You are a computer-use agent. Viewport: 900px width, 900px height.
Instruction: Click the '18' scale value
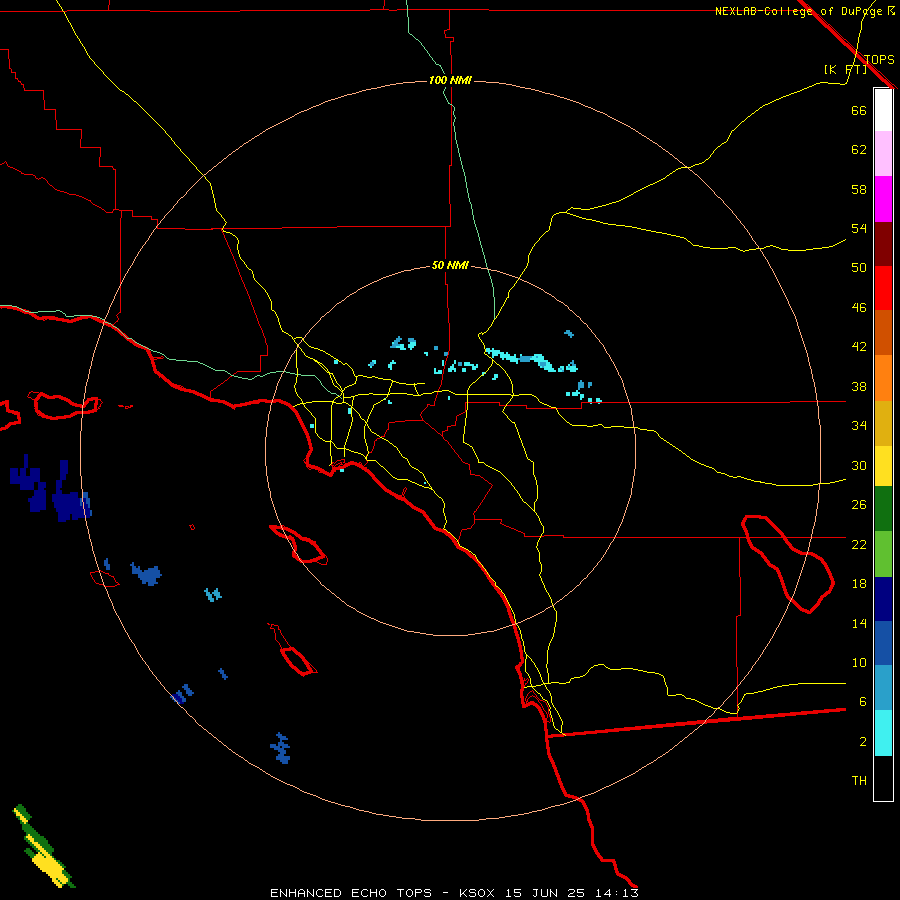pyautogui.click(x=859, y=584)
